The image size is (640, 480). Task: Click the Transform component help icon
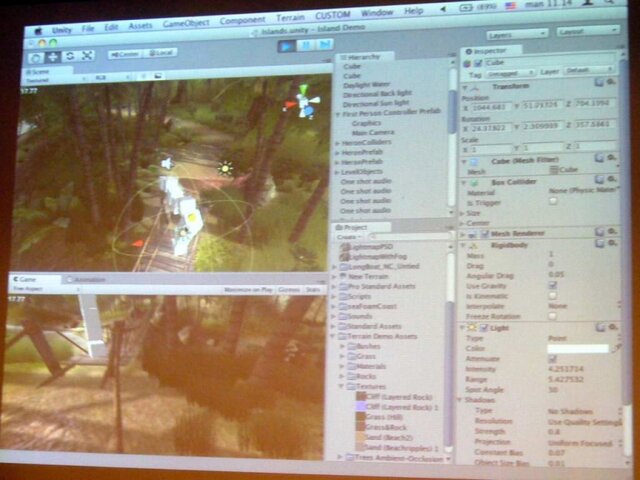599,83
